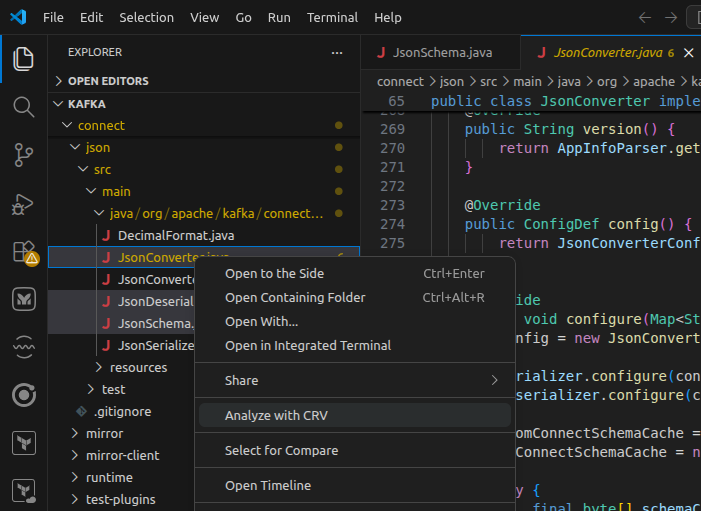701x511 pixels.
Task: Open the Edit menu
Action: click(x=91, y=17)
